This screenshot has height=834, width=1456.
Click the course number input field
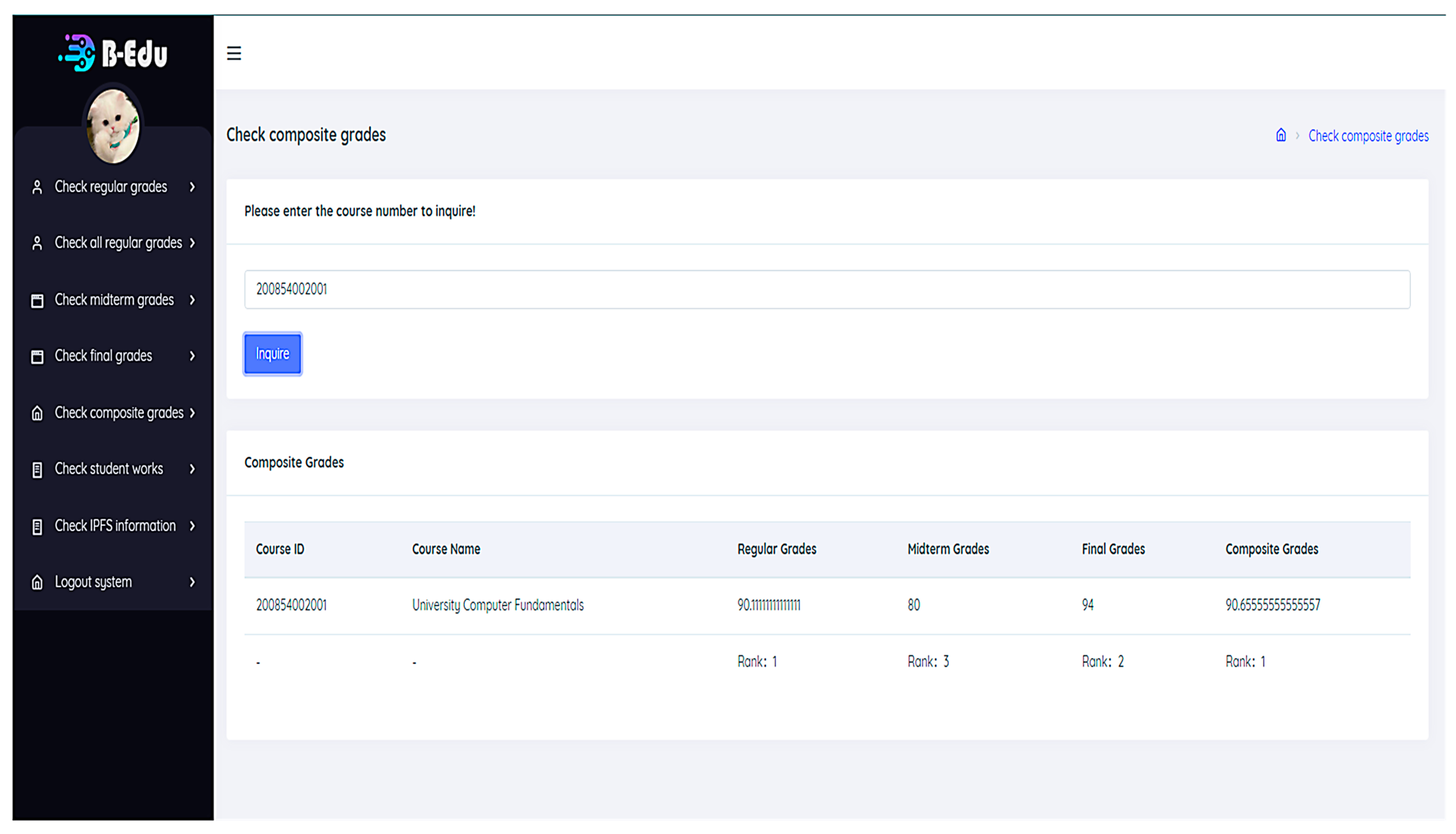827,289
